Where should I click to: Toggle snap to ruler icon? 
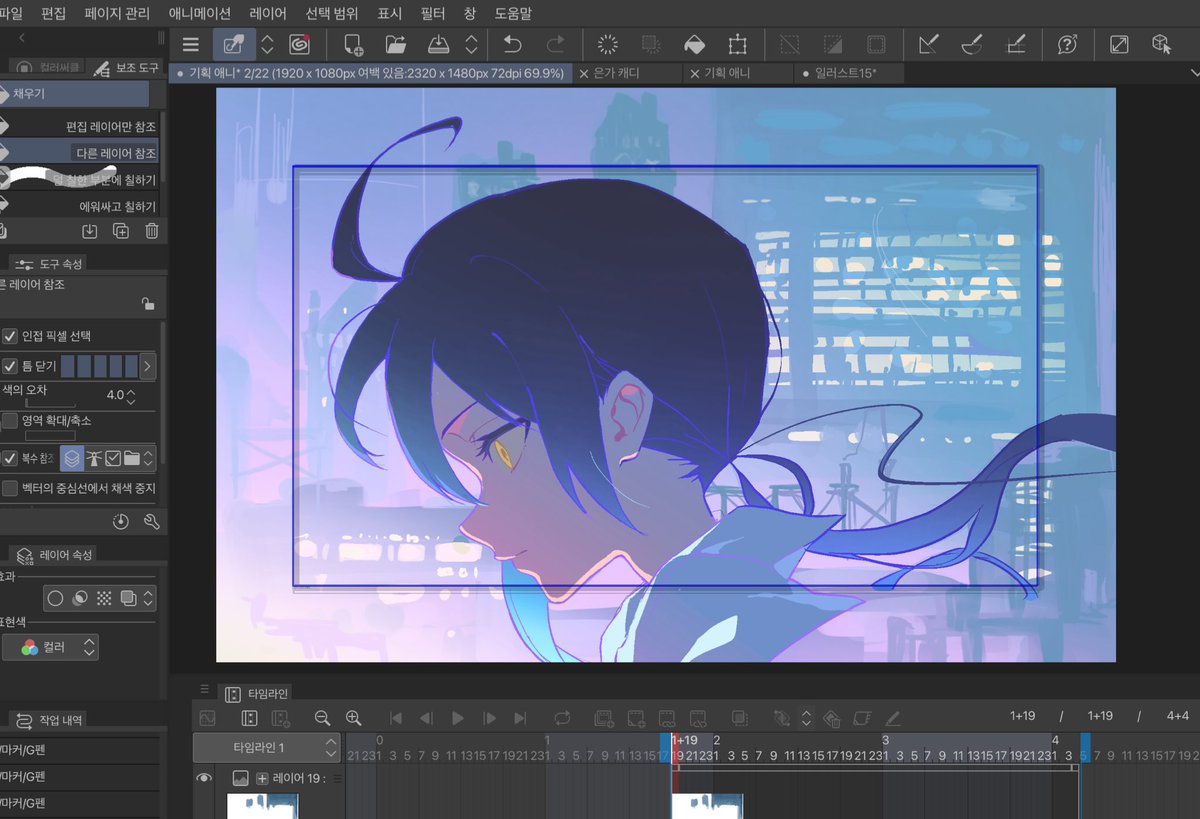928,45
